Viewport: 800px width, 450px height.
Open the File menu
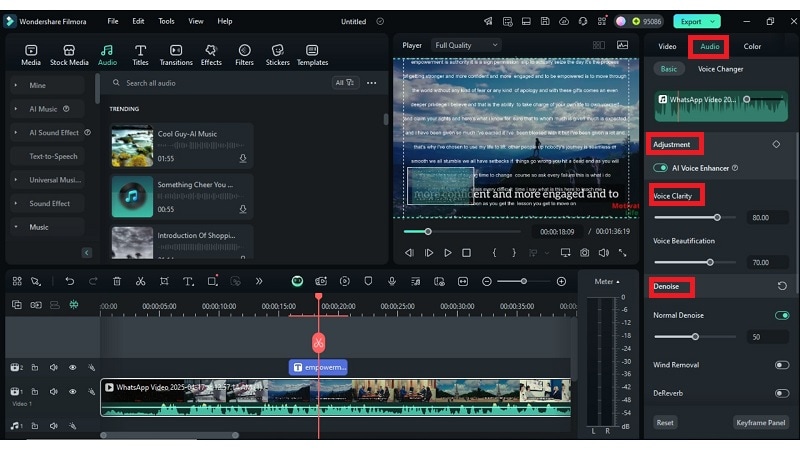pyautogui.click(x=113, y=21)
